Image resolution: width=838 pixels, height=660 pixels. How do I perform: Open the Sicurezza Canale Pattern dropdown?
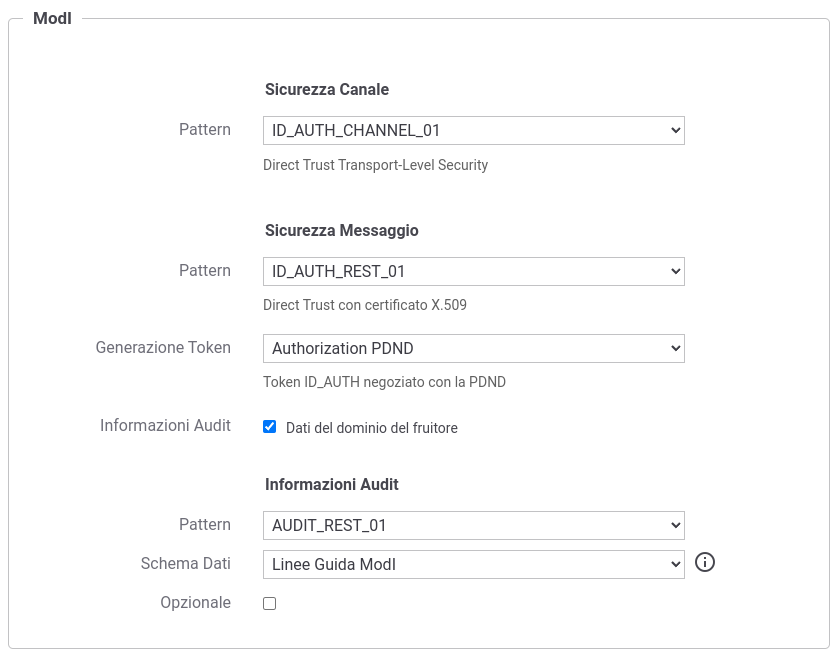pyautogui.click(x=474, y=130)
